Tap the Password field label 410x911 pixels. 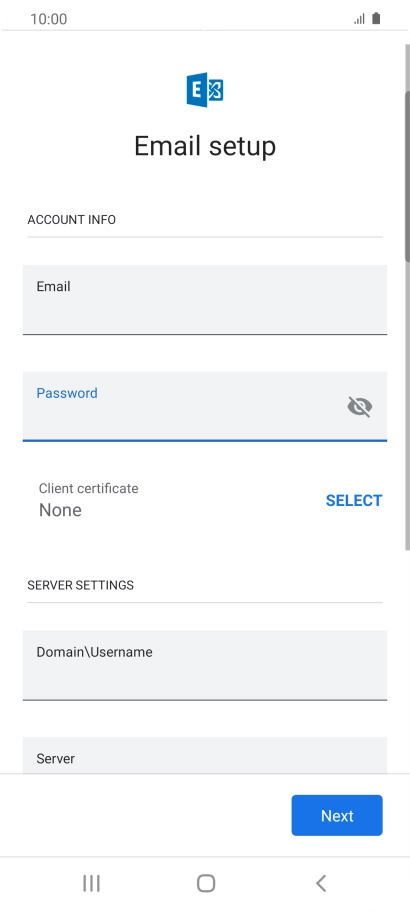67,393
